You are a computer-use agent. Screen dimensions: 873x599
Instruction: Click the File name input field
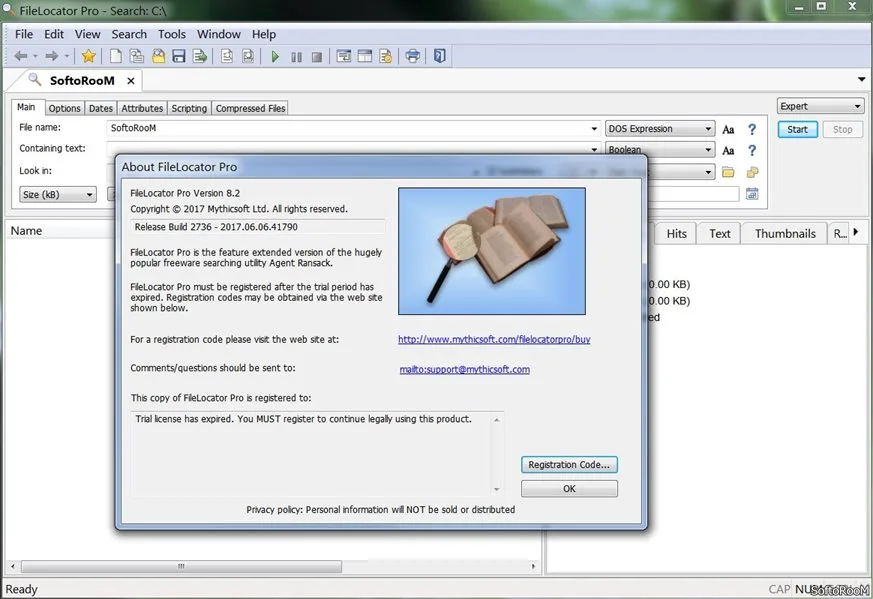coord(348,128)
